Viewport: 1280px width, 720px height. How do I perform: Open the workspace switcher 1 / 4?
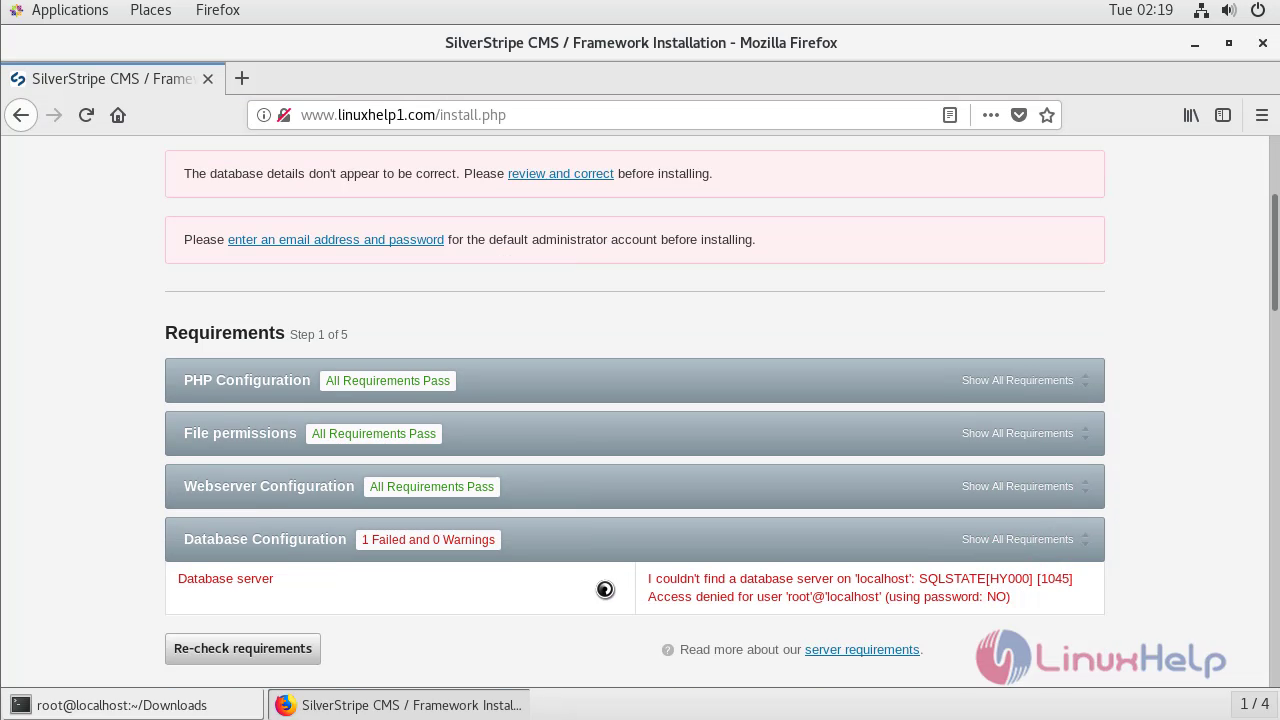tap(1254, 704)
